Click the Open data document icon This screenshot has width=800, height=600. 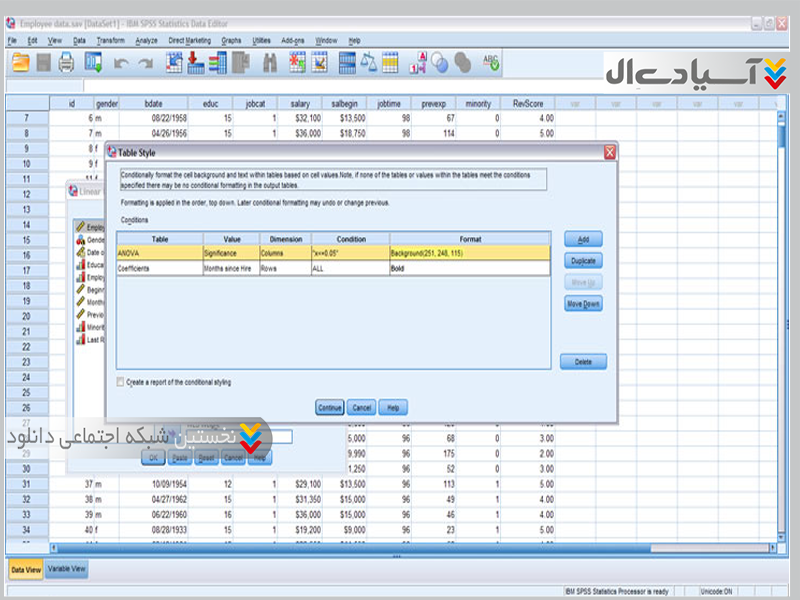pos(20,62)
